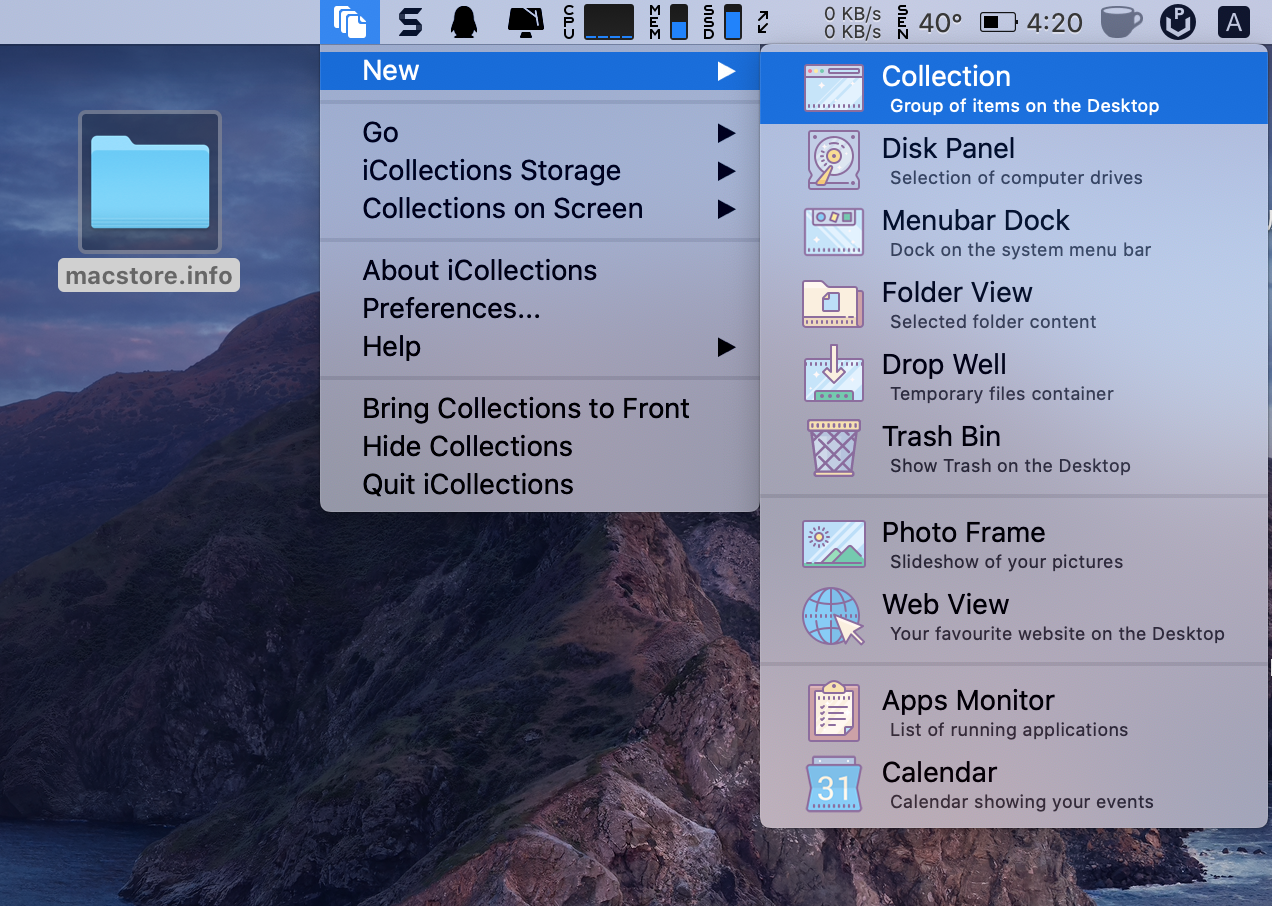The height and width of the screenshot is (906, 1272).
Task: Expand the iCollections Storage submenu arrow
Action: pos(726,171)
